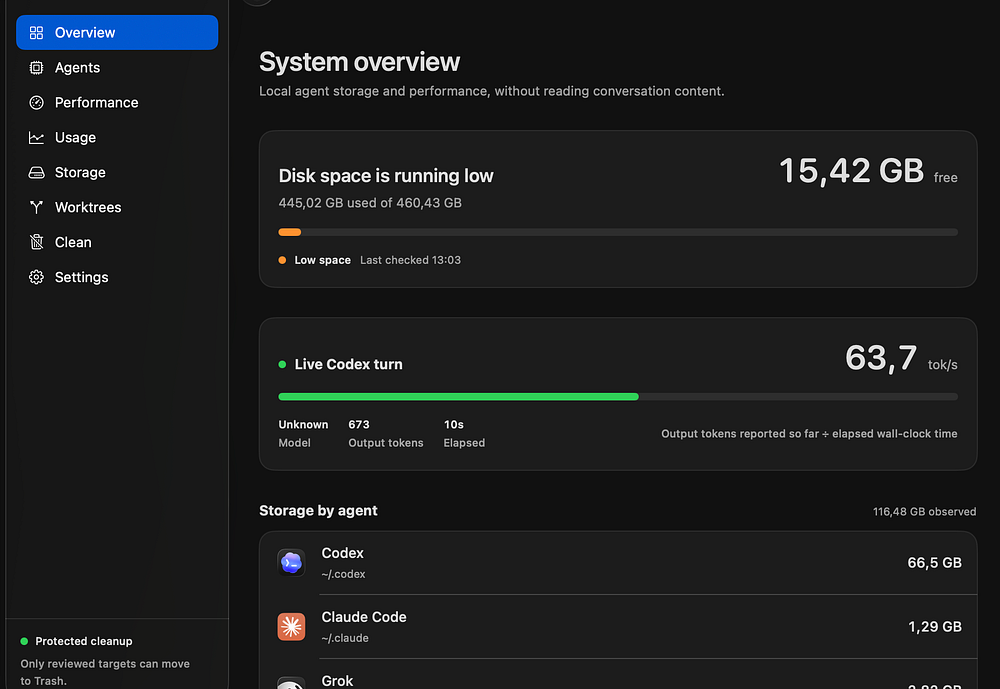Viewport: 1000px width, 689px height.
Task: Click the Settings gear icon
Action: (36, 277)
